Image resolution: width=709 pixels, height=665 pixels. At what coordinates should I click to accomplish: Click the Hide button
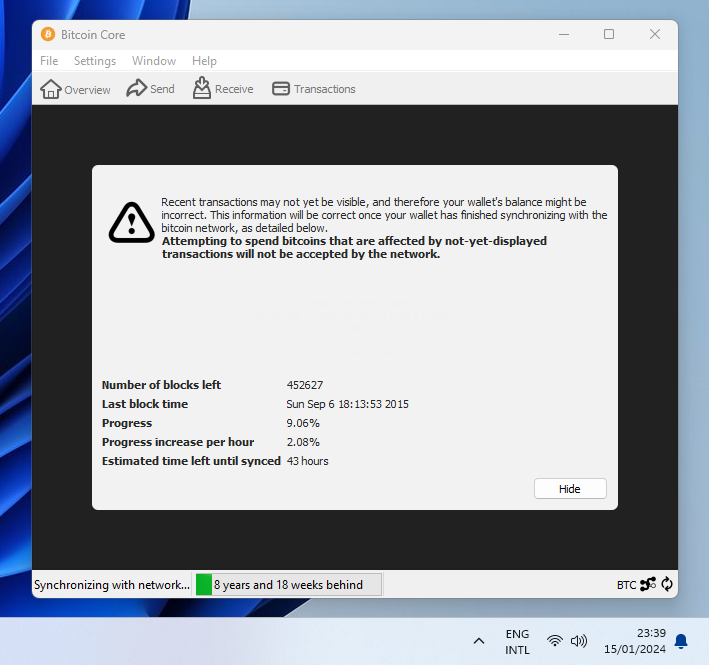coord(570,489)
